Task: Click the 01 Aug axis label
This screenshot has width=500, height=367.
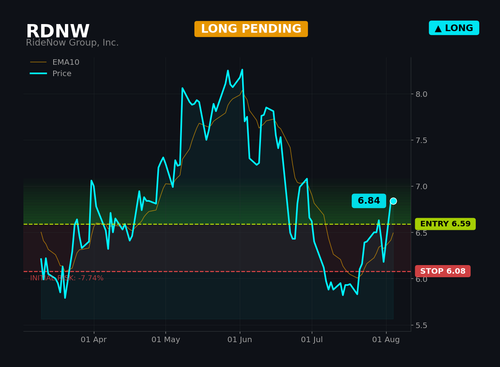Action: tap(386, 340)
